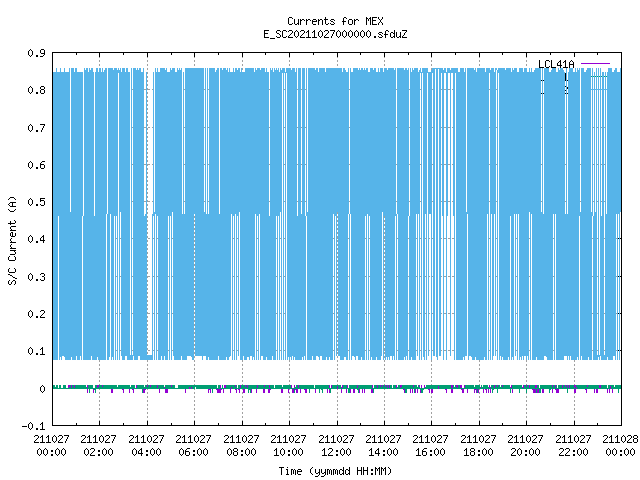Click the 12:00 x-axis time label
The height and width of the screenshot is (480, 640).
336,452
